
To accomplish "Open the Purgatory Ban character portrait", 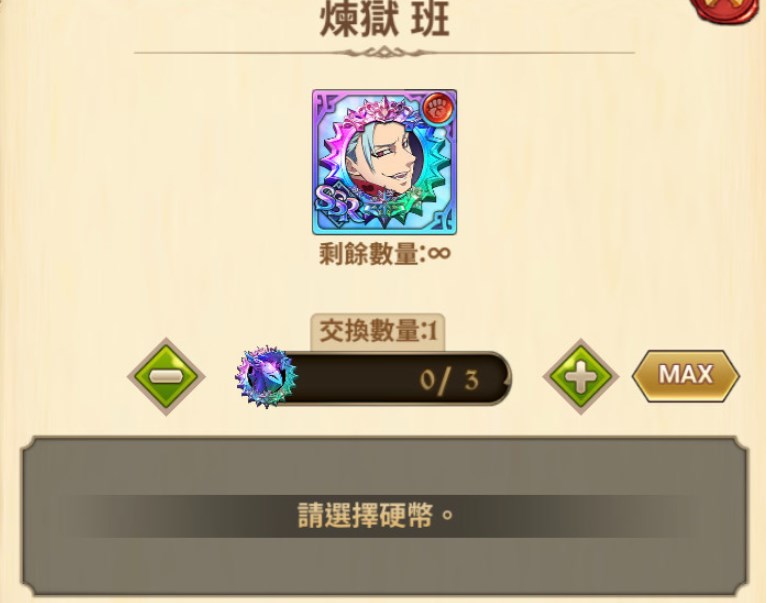I will point(384,162).
